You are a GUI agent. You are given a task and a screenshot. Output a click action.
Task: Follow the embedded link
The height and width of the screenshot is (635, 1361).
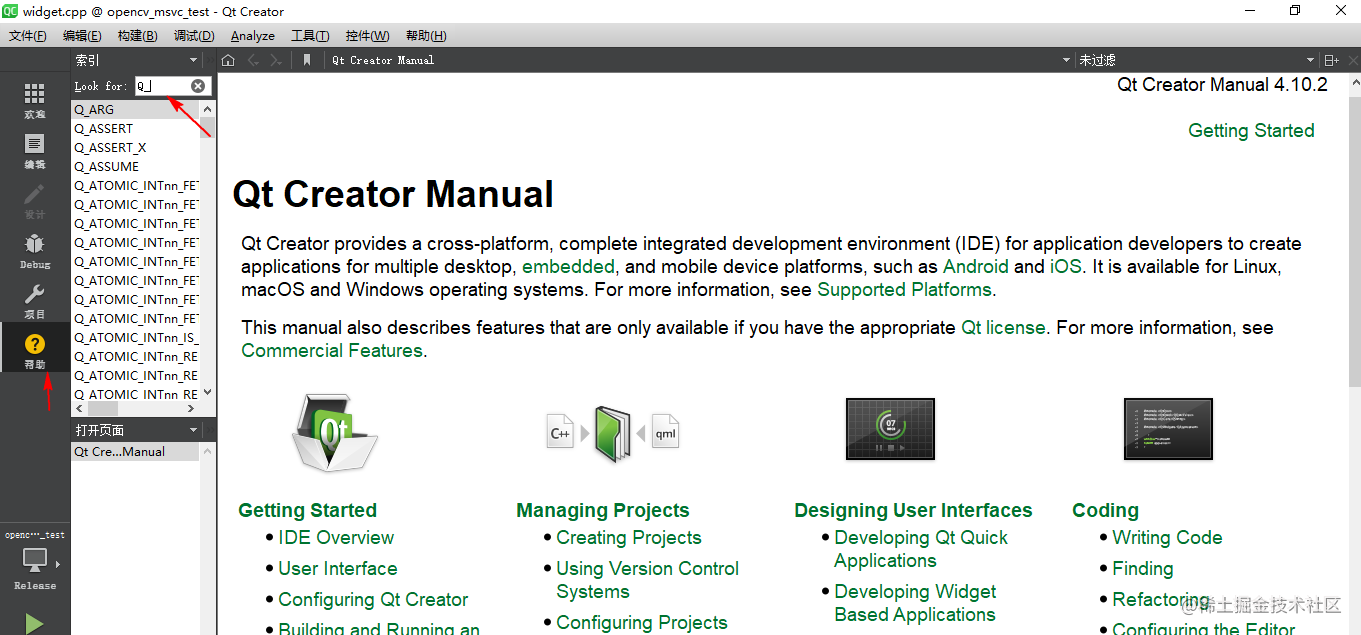(568, 267)
